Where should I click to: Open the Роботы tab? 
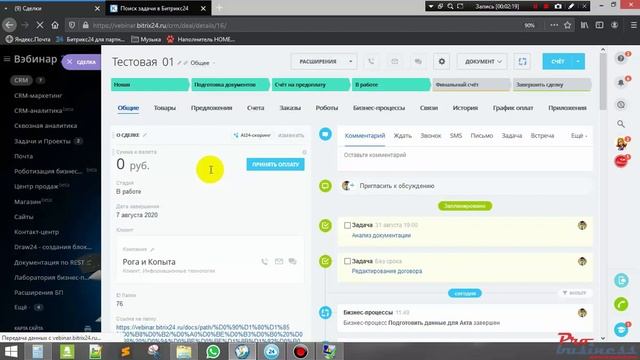(327, 108)
